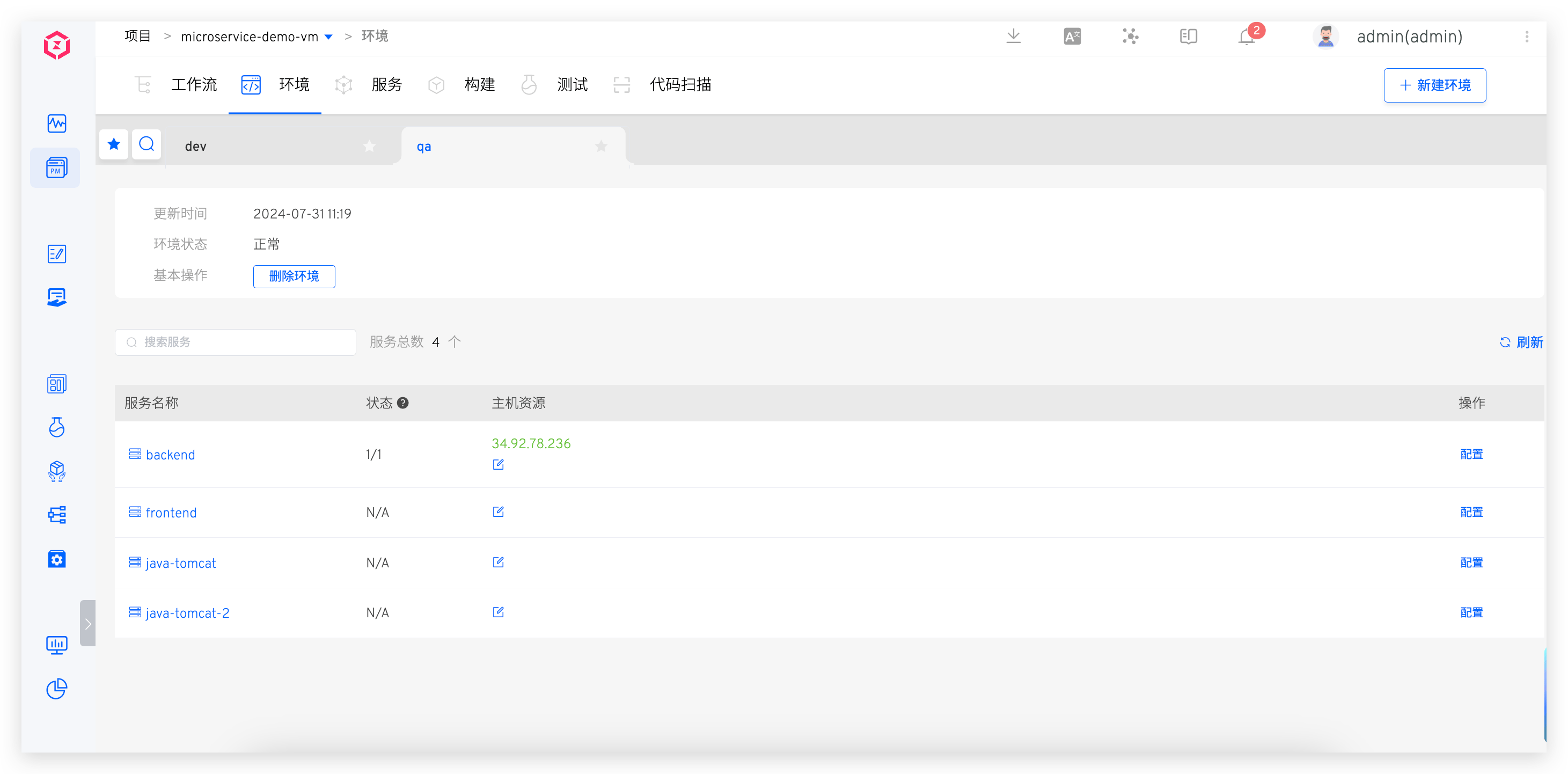Expand the collapsed sidebar arrow handle
The image size is (1568, 774).
(x=87, y=624)
